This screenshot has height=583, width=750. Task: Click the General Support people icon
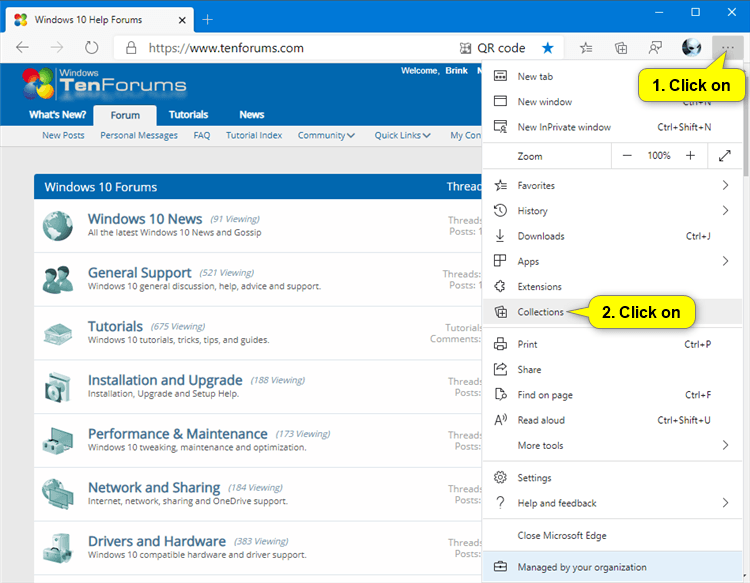tap(57, 279)
